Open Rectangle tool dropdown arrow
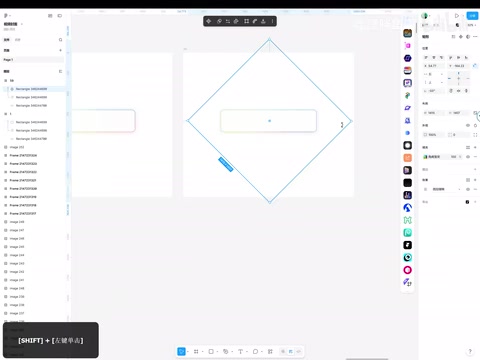Image resolution: width=480 pixels, height=360 pixels. (217, 352)
